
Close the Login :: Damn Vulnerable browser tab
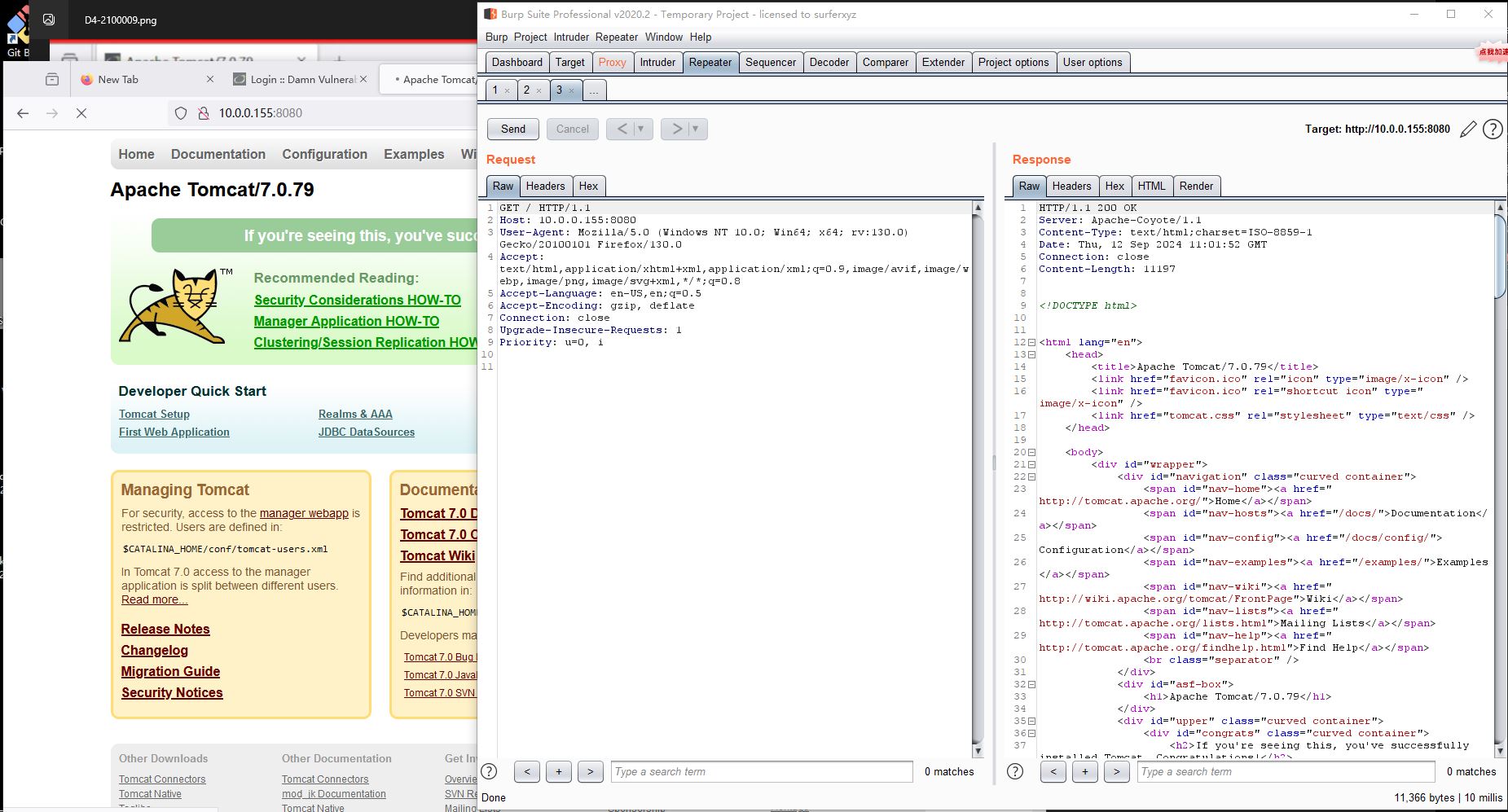[363, 79]
